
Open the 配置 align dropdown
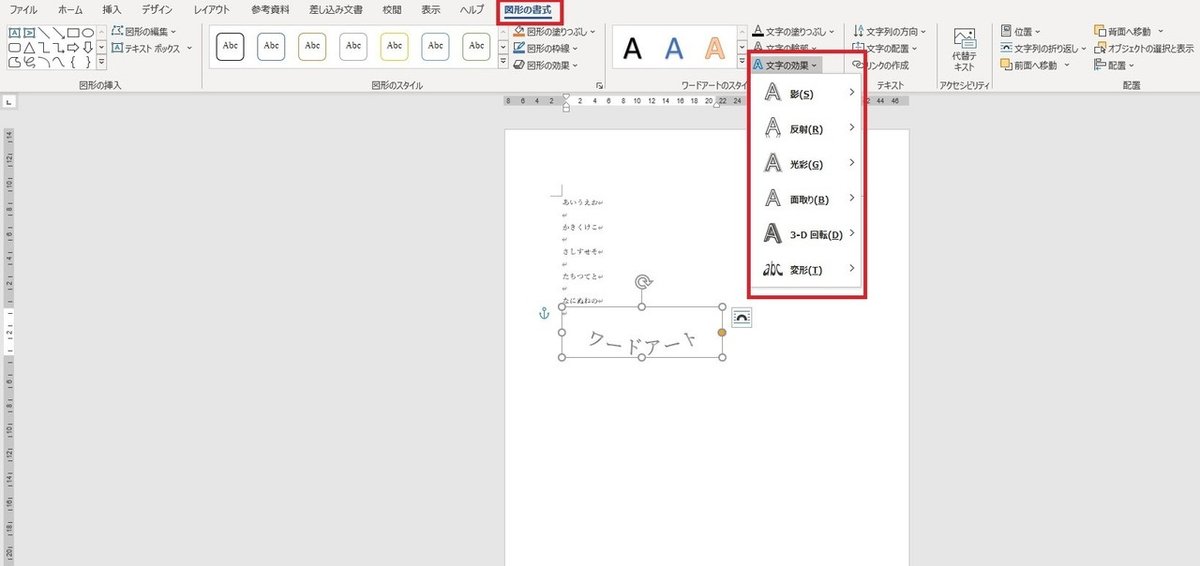1115,65
